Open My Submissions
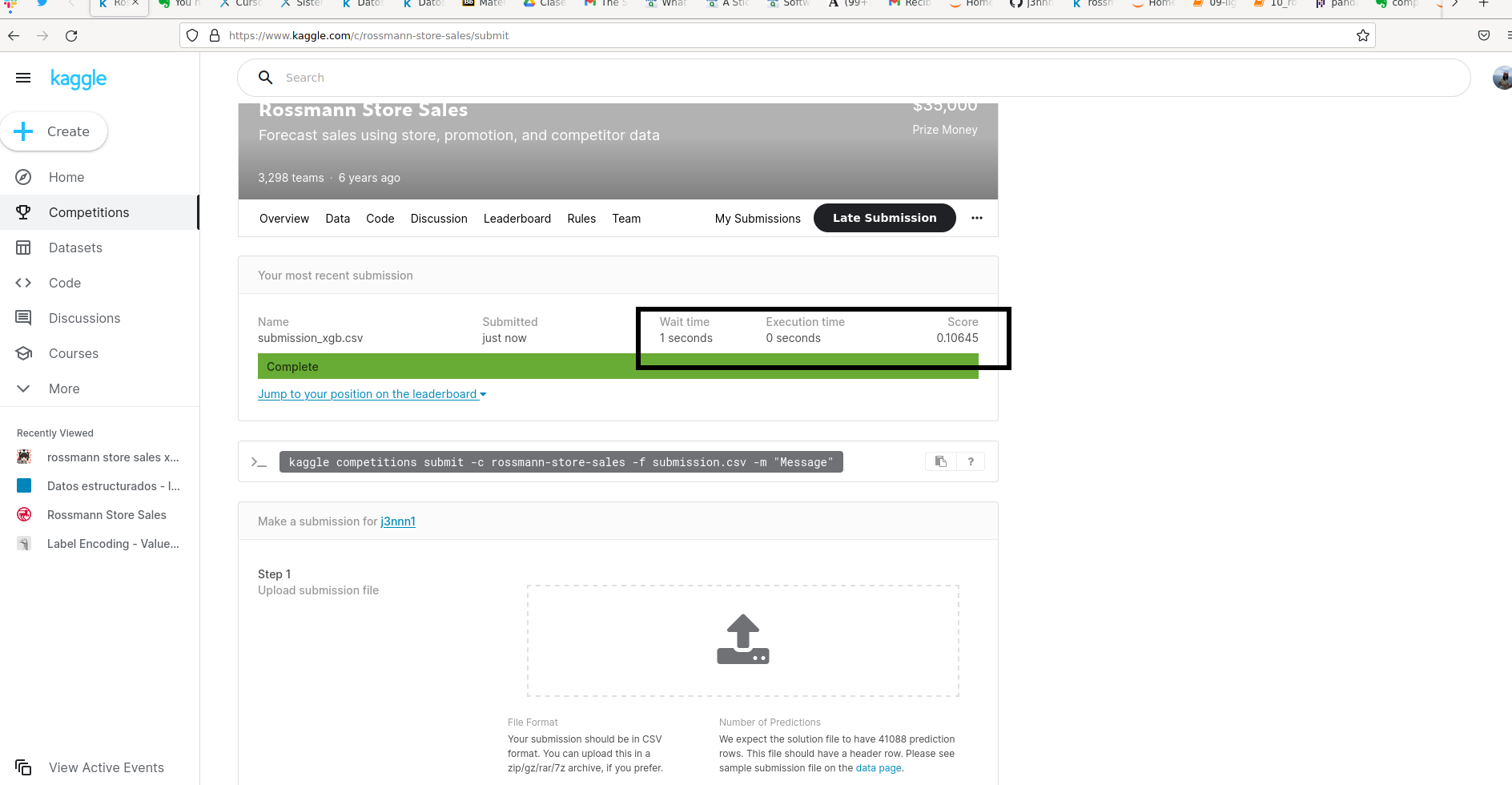 click(x=758, y=219)
